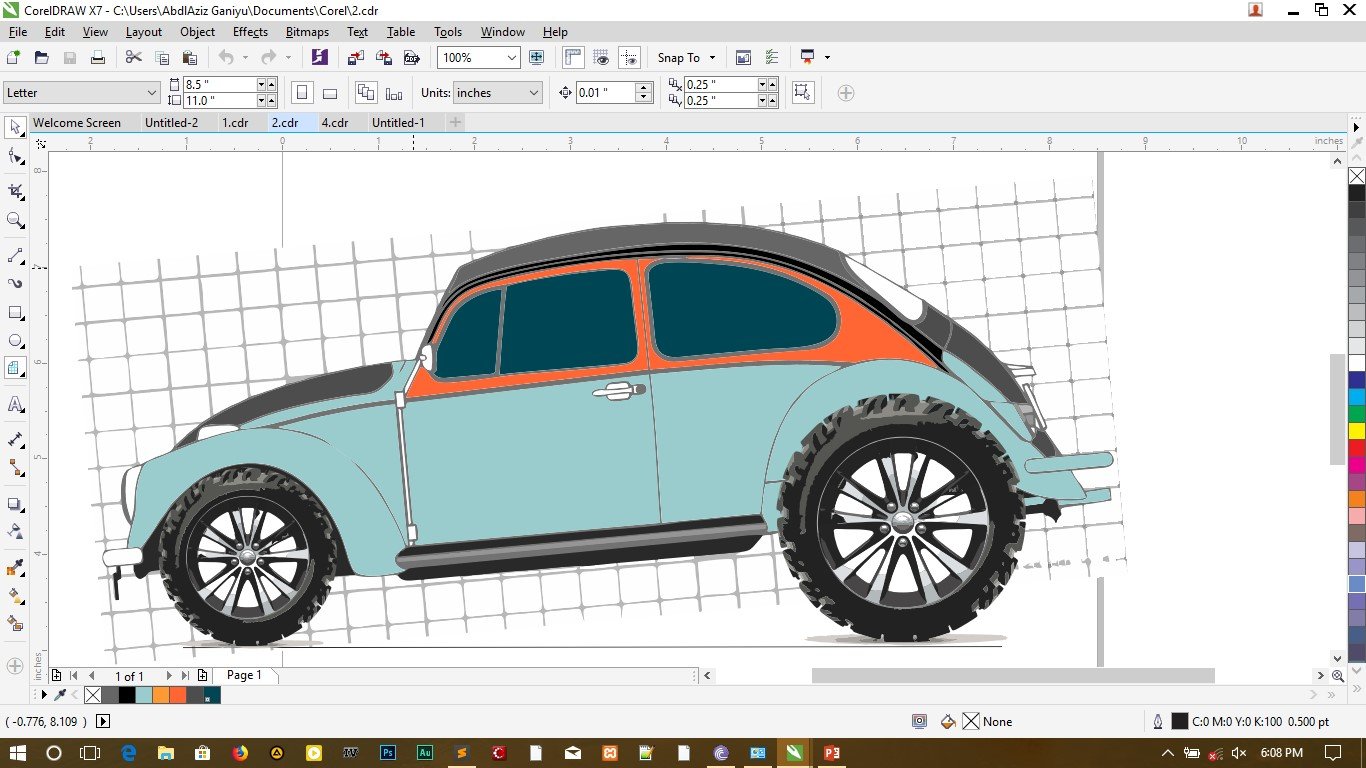This screenshot has width=1366, height=768.
Task: Select the Transparency tool
Action: tap(15, 531)
